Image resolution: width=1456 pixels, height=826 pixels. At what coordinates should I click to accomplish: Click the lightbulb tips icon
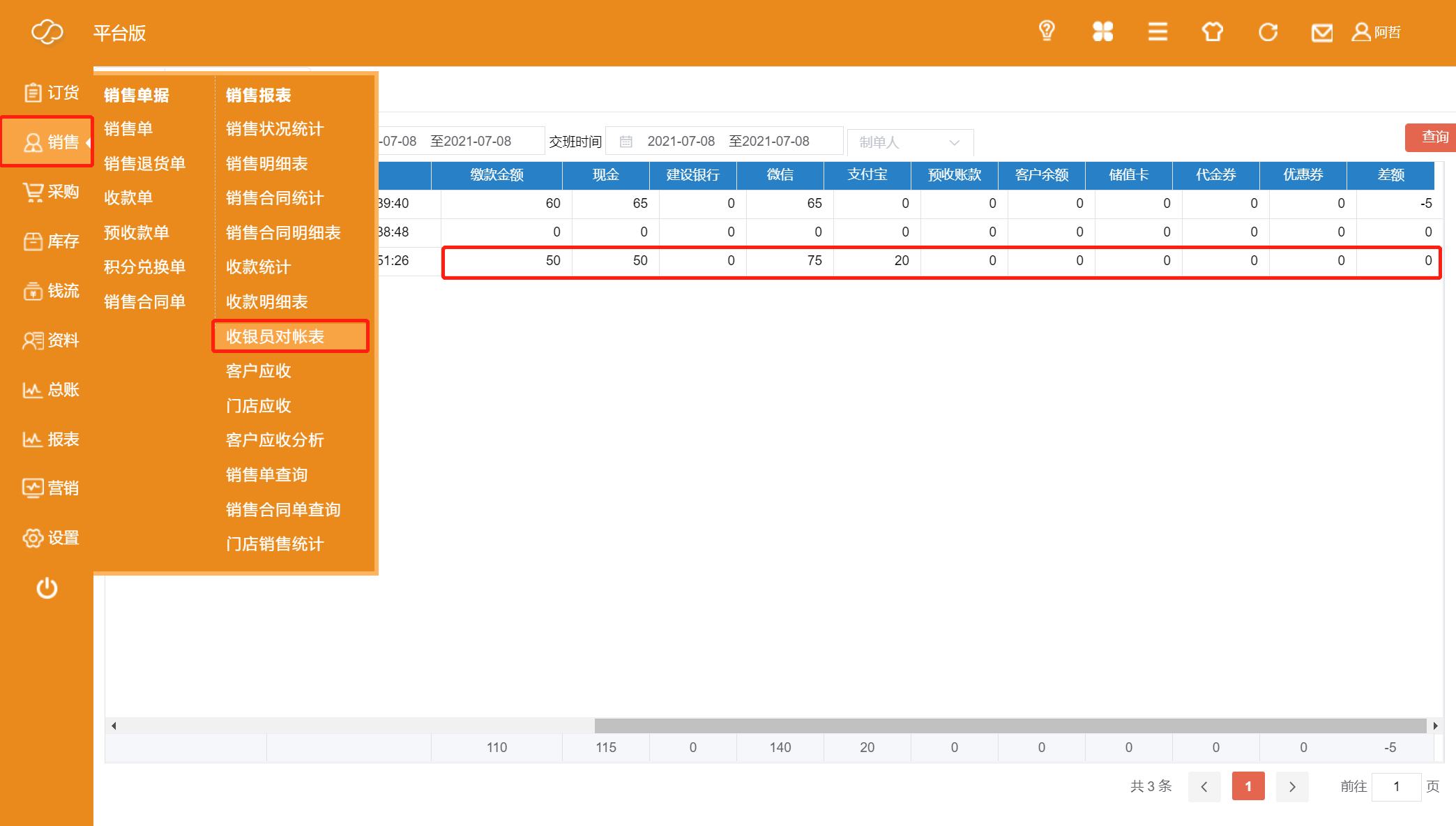(1046, 31)
